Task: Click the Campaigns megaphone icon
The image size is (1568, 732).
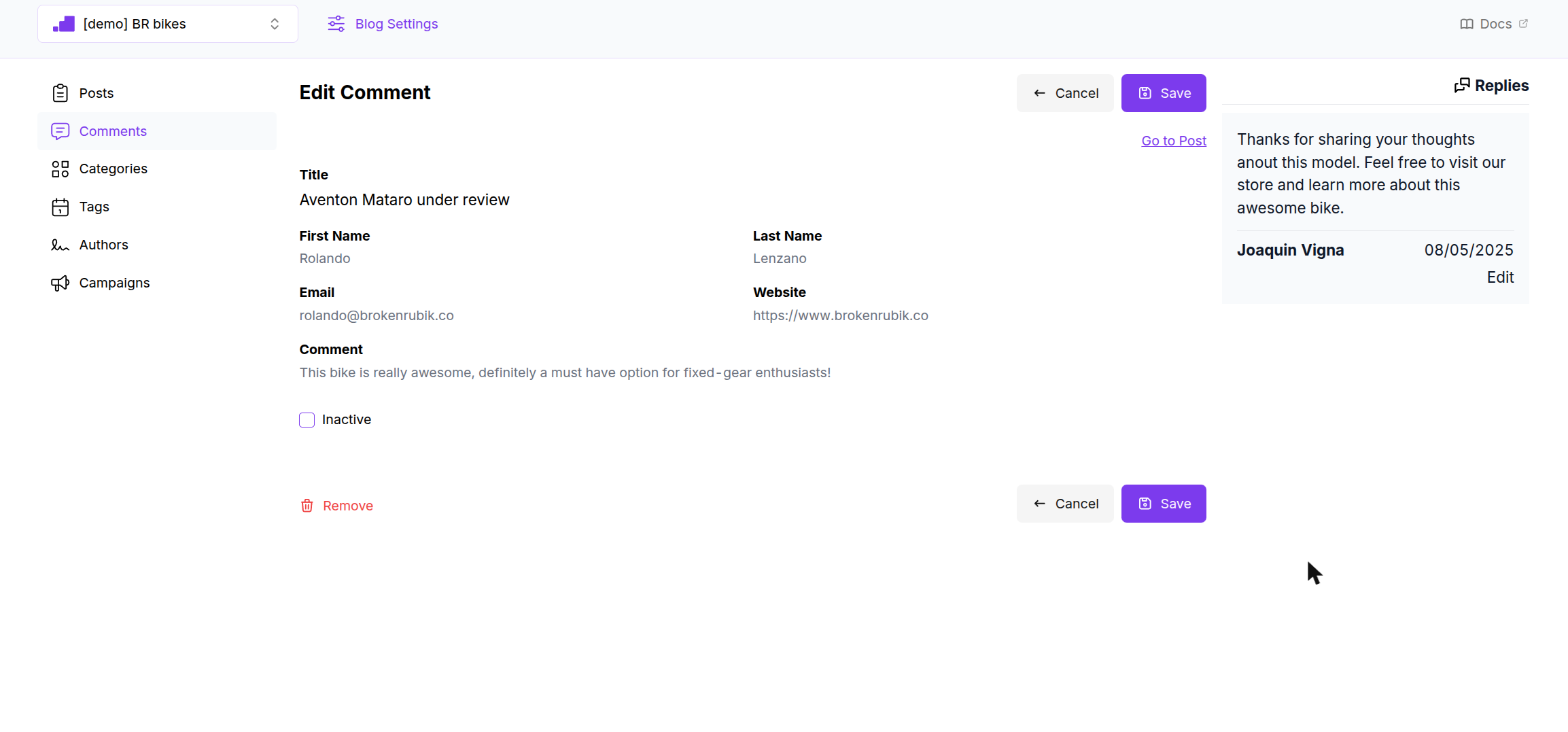Action: 60,283
